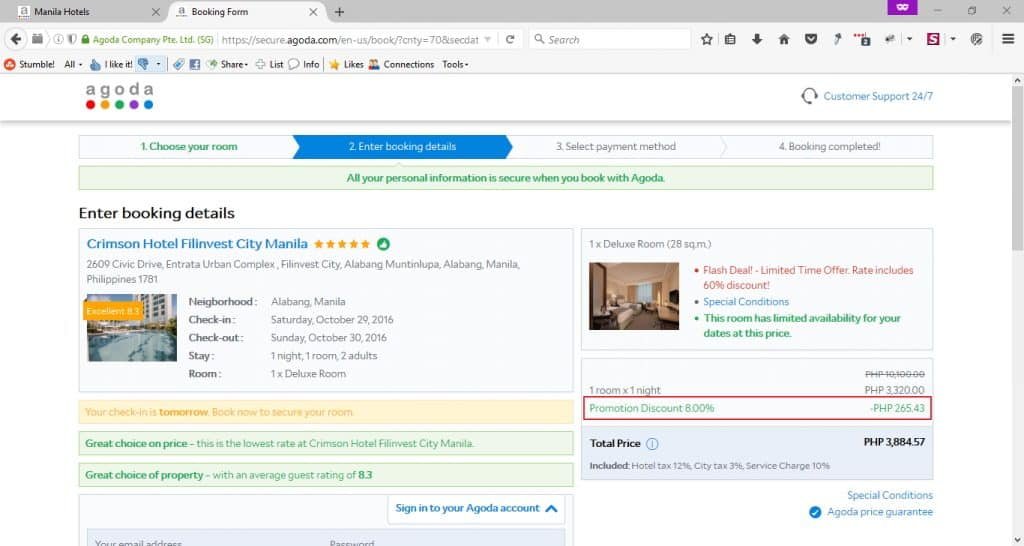Click the hotel five-star rating
The image size is (1024, 546).
coord(342,244)
